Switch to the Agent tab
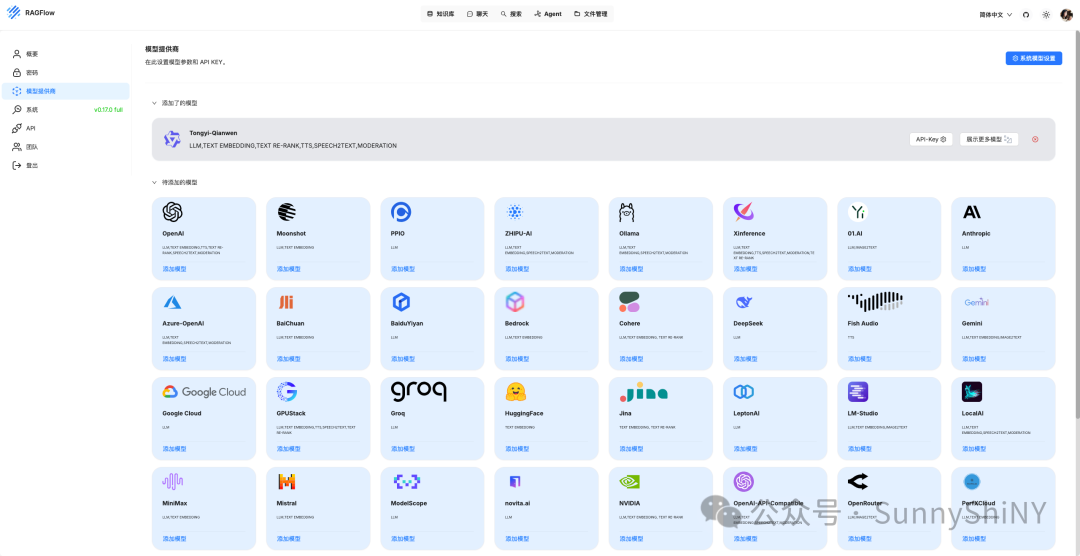The height and width of the screenshot is (556, 1080). pyautogui.click(x=548, y=14)
